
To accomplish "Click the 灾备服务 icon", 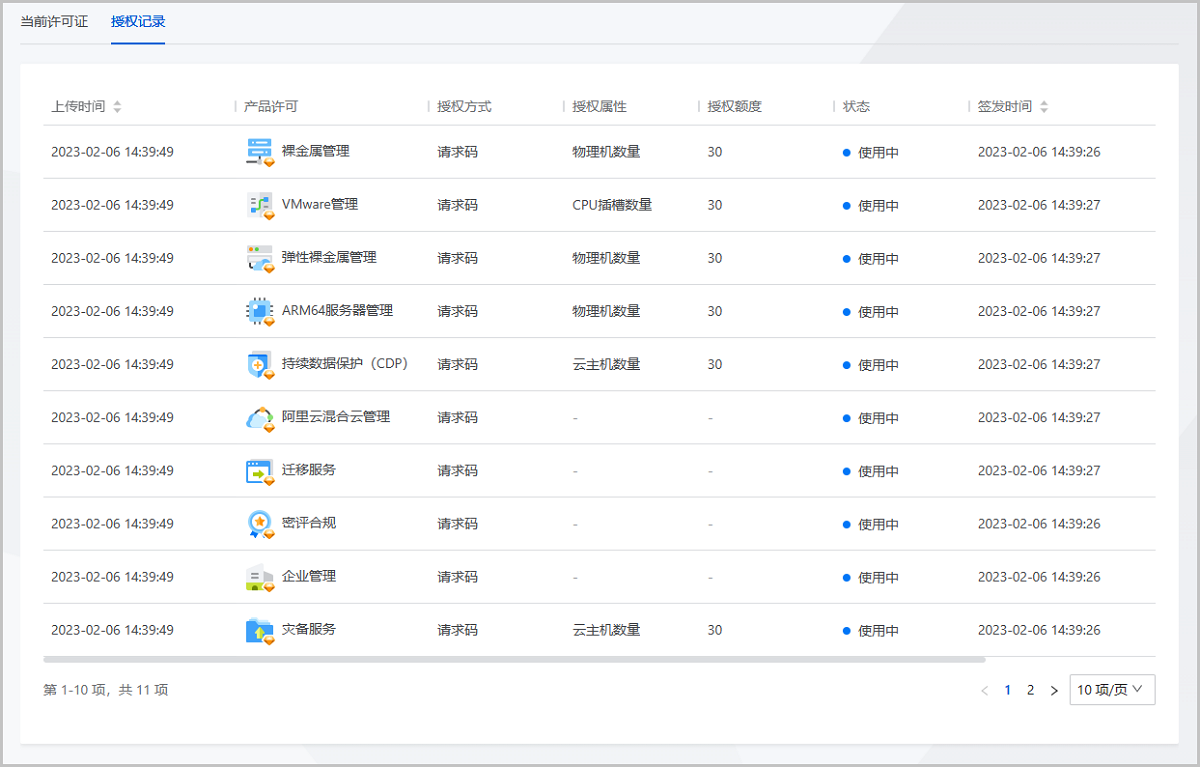I will (258, 630).
